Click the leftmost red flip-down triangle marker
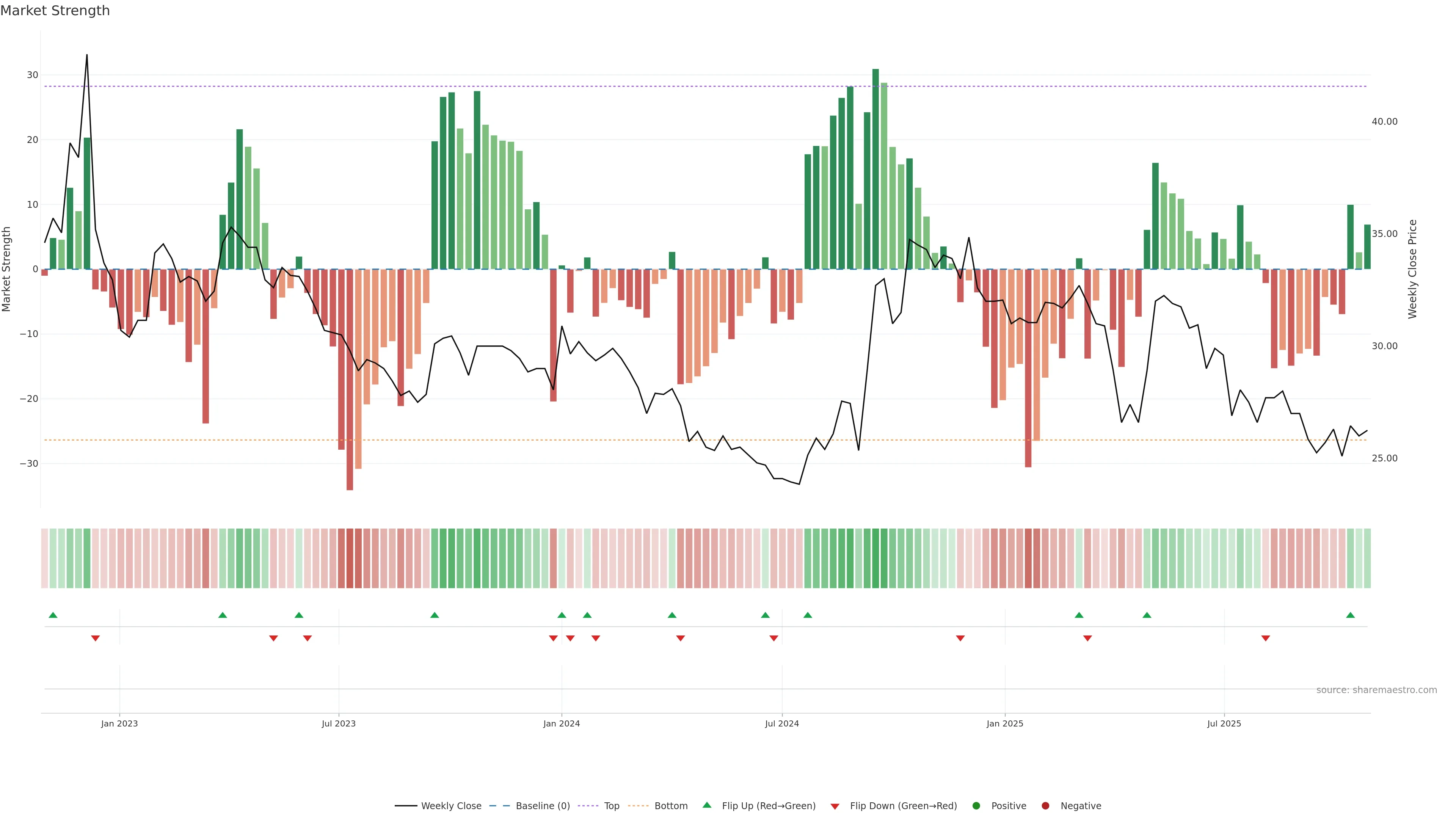 (x=96, y=638)
